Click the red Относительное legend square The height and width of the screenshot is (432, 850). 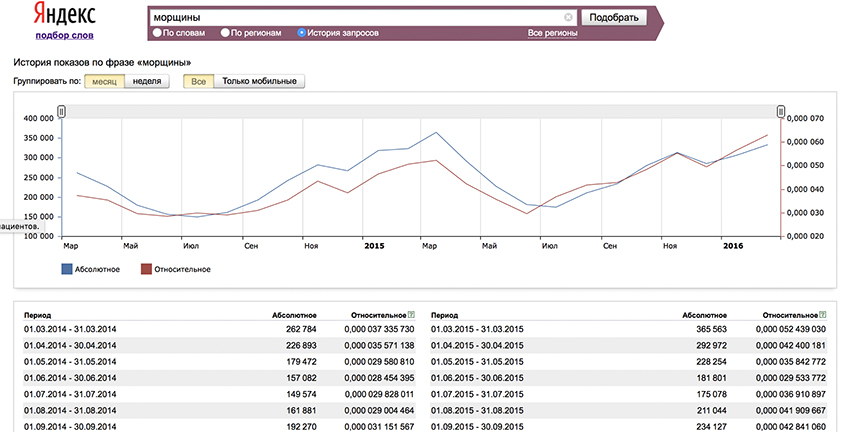[x=146, y=268]
